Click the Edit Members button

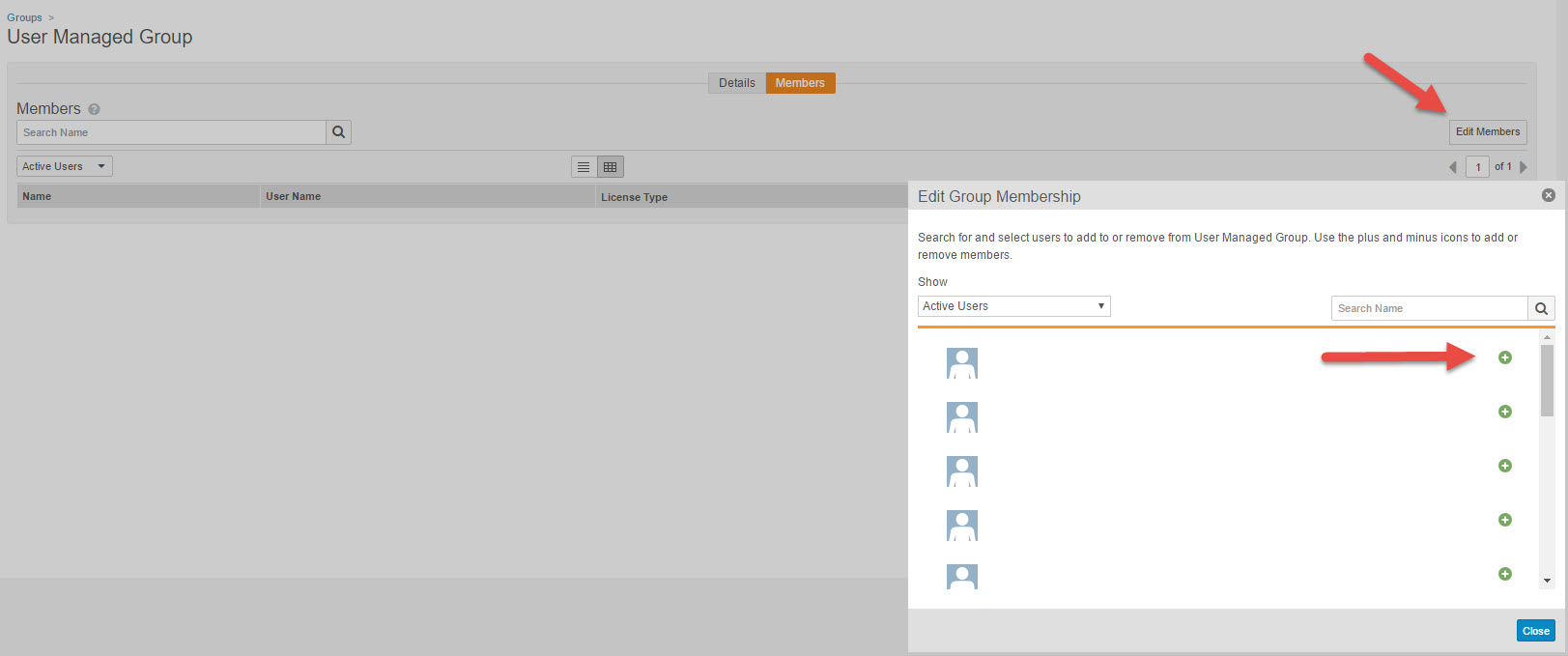tap(1487, 131)
